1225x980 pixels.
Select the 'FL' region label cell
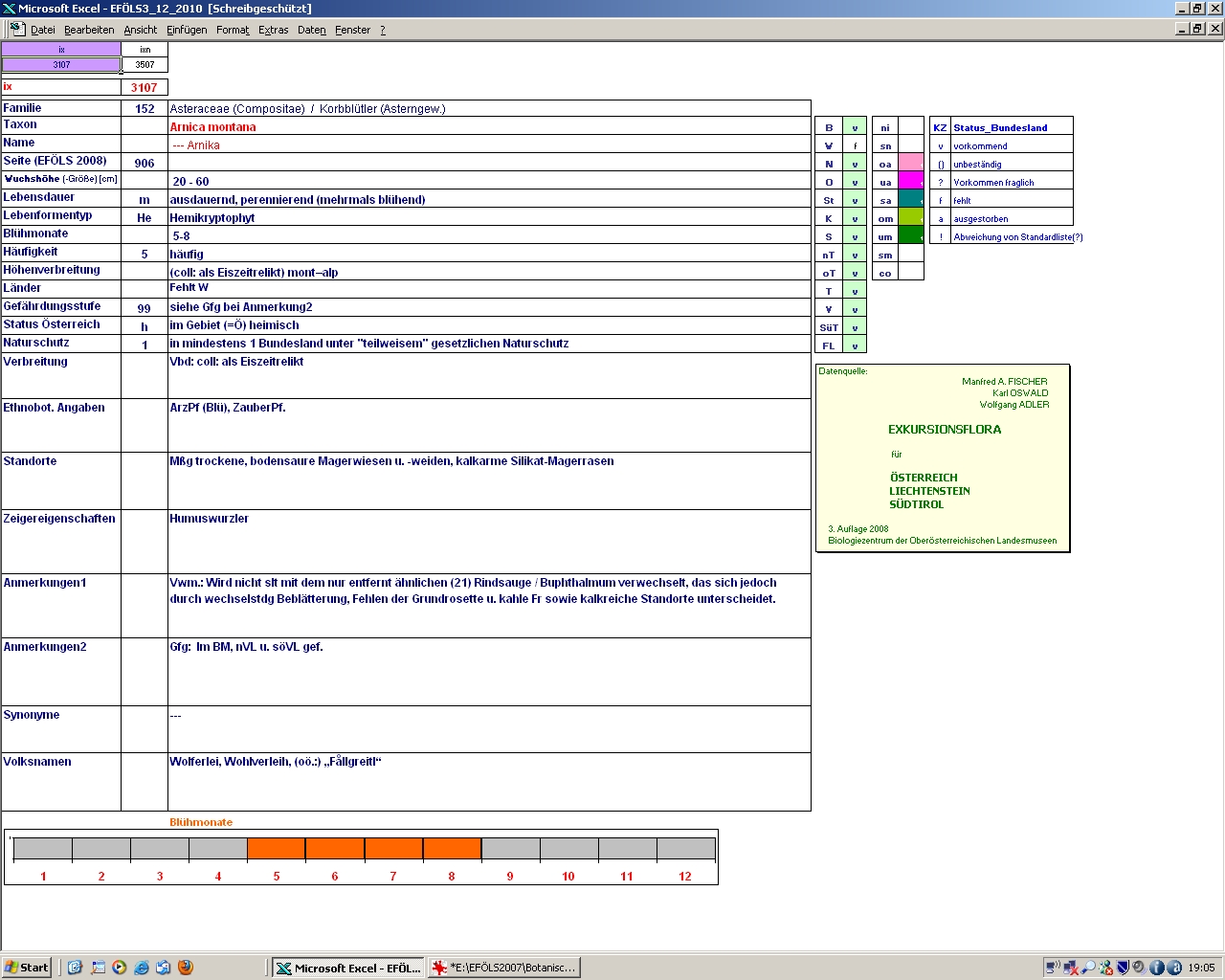pos(829,345)
